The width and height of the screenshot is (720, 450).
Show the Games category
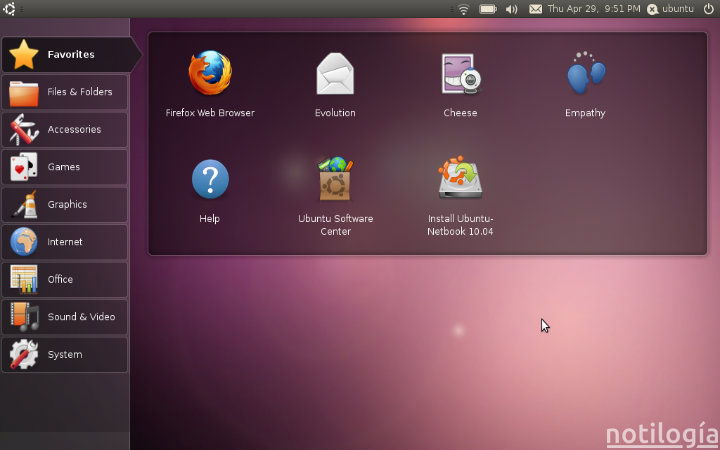pyautogui.click(x=65, y=167)
